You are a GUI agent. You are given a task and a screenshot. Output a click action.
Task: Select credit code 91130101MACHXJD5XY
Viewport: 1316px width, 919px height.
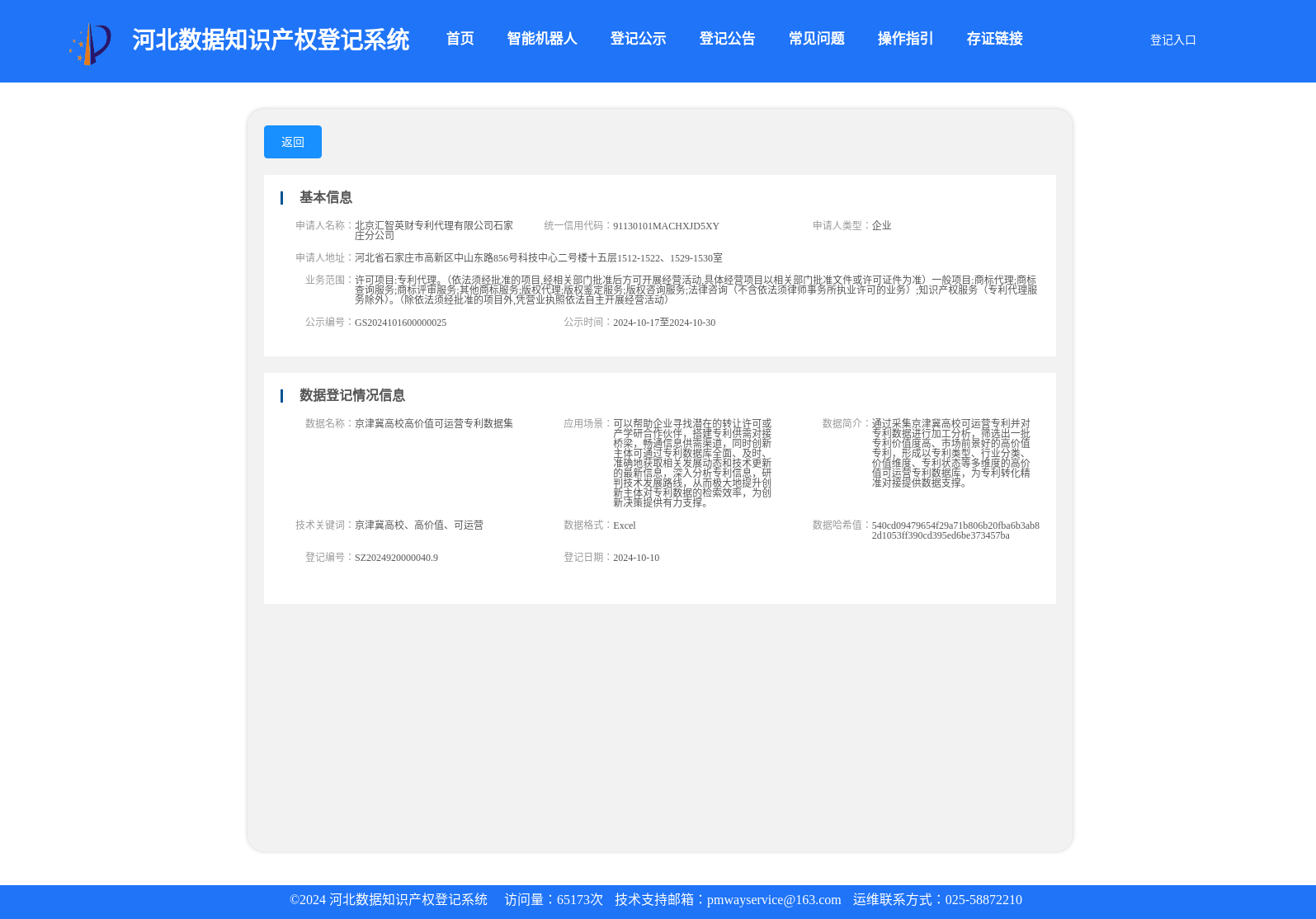point(666,226)
